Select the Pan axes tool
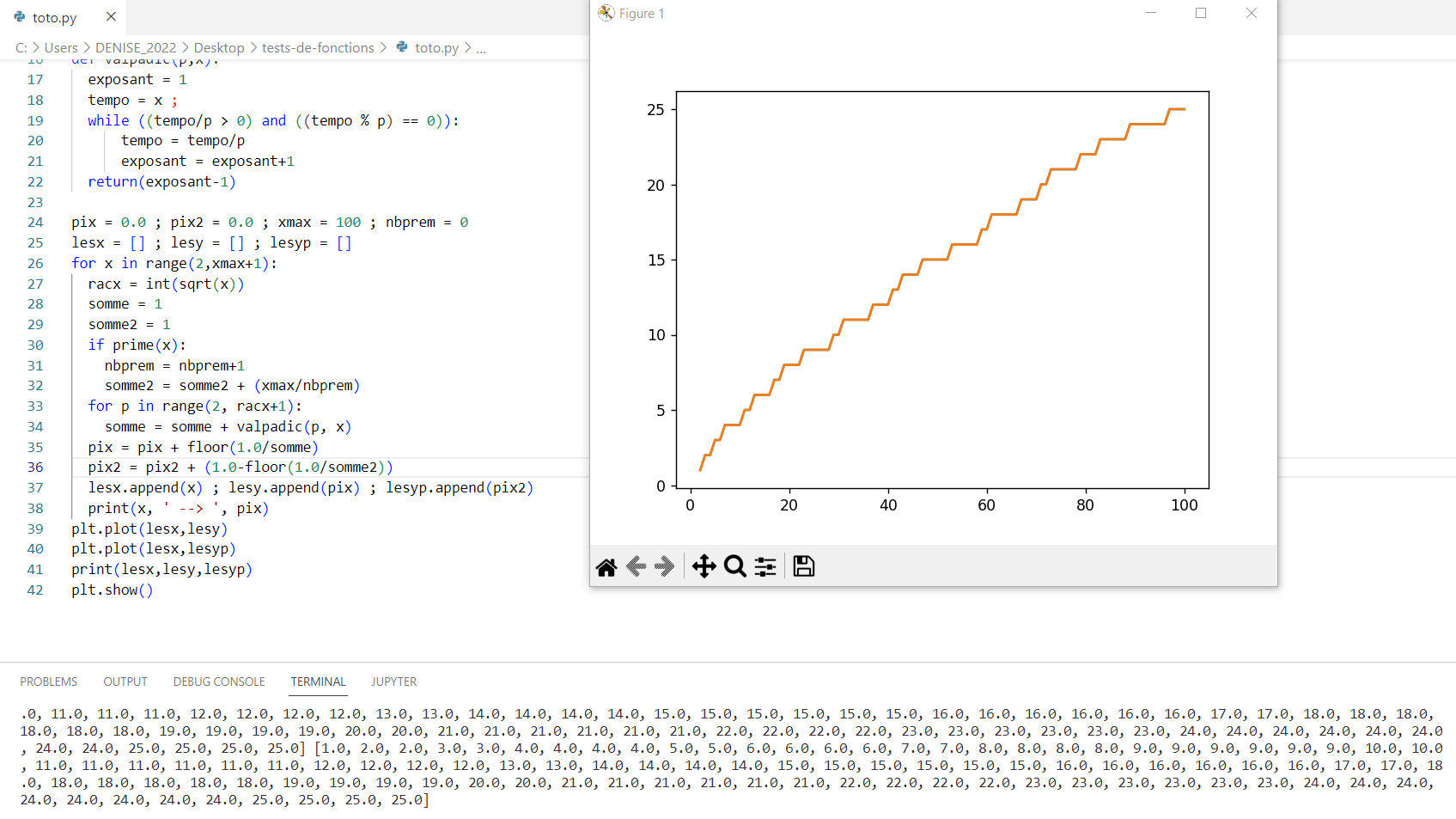This screenshot has height=819, width=1456. [x=704, y=566]
